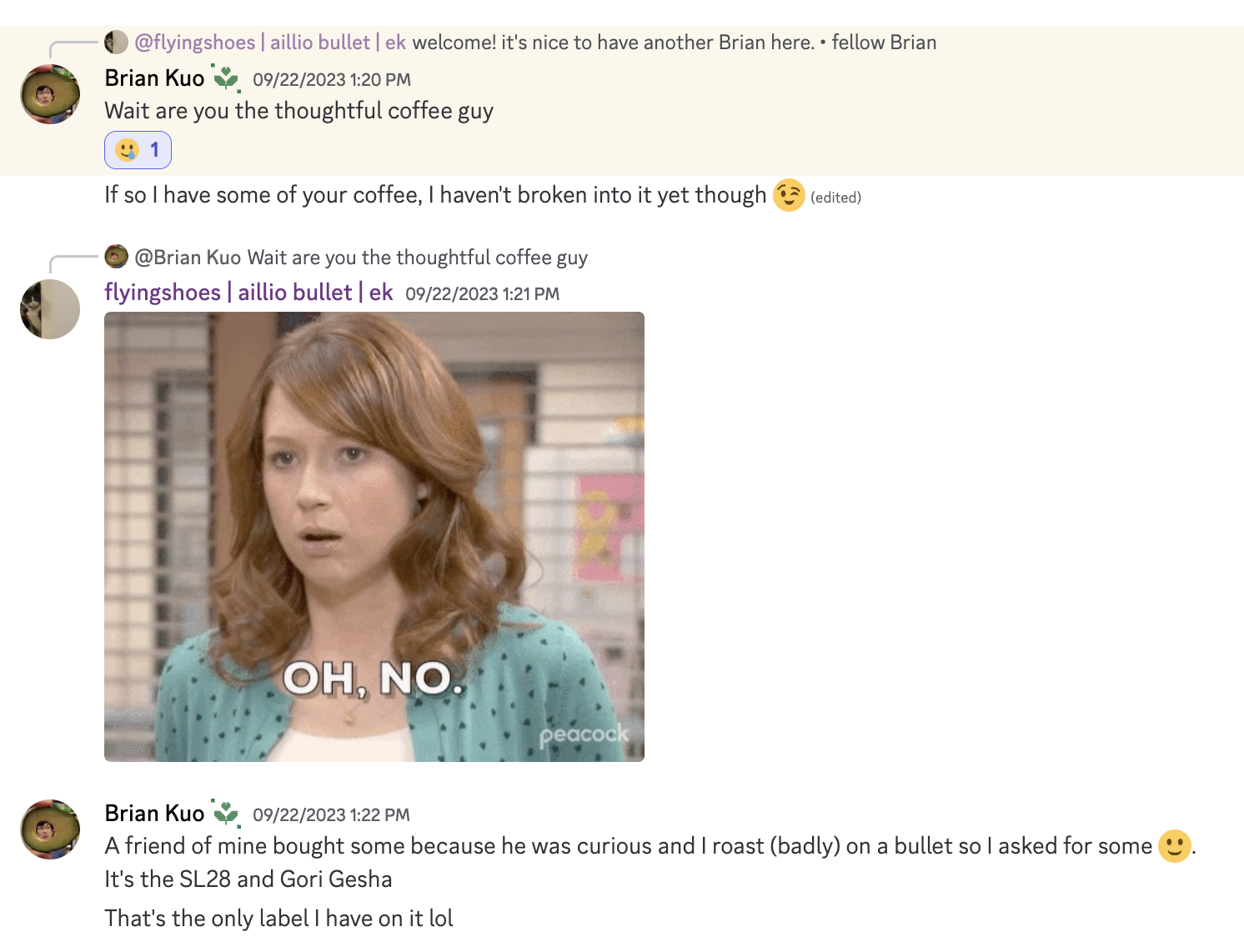The width and height of the screenshot is (1244, 952).
Task: Toggle the crying-smile emoji reaction with count 1
Action: [x=138, y=150]
